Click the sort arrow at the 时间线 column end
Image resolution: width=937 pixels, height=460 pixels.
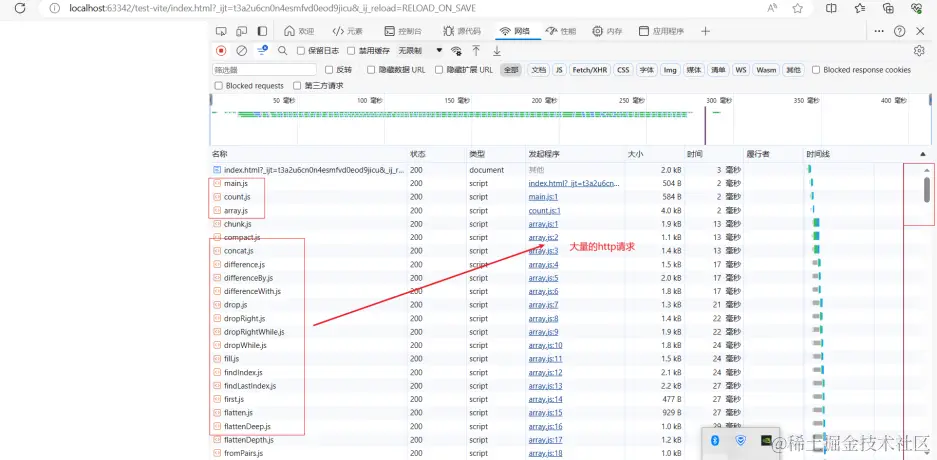pos(923,154)
